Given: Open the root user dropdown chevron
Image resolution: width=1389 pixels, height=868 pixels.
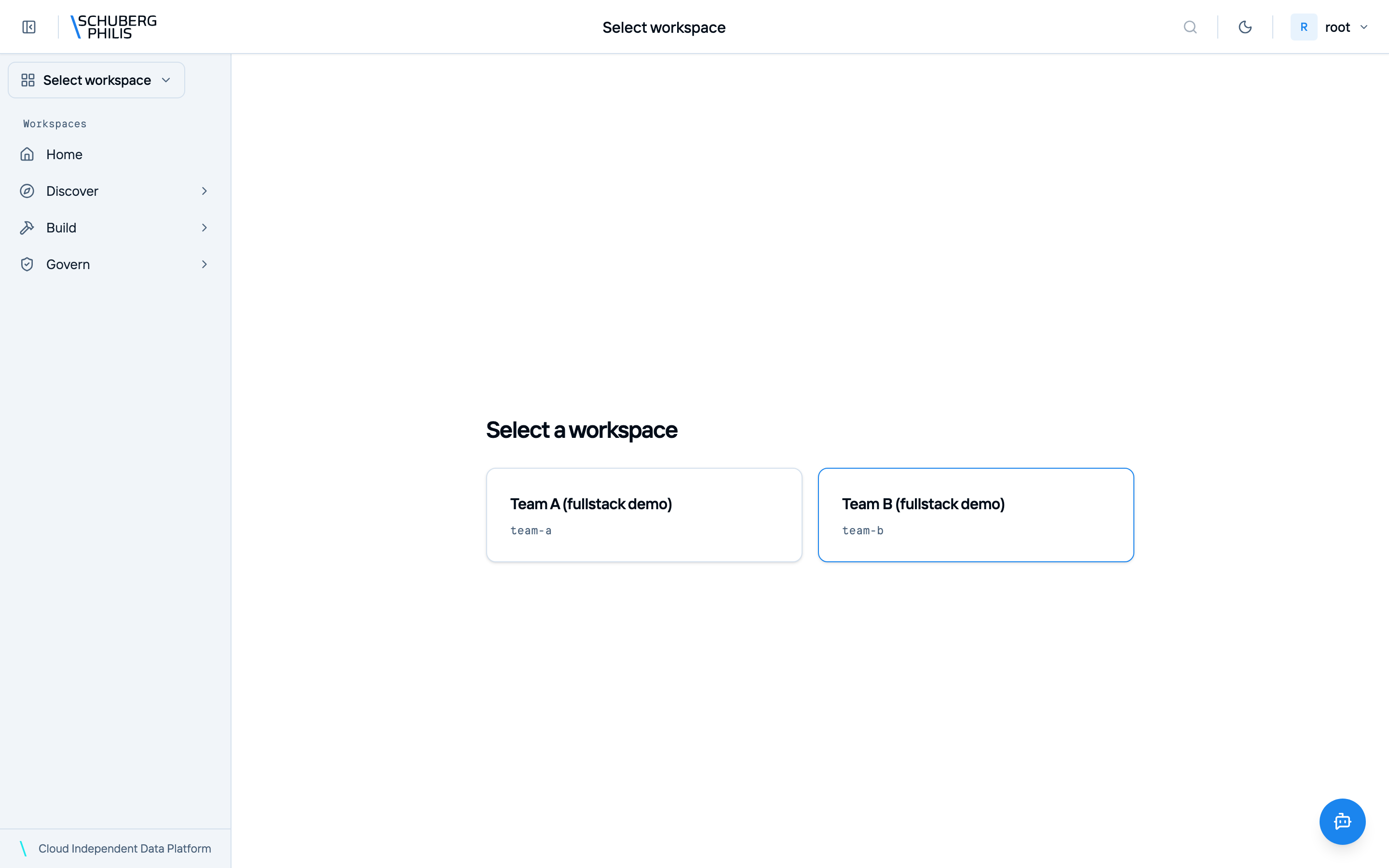Looking at the screenshot, I should coord(1364,27).
